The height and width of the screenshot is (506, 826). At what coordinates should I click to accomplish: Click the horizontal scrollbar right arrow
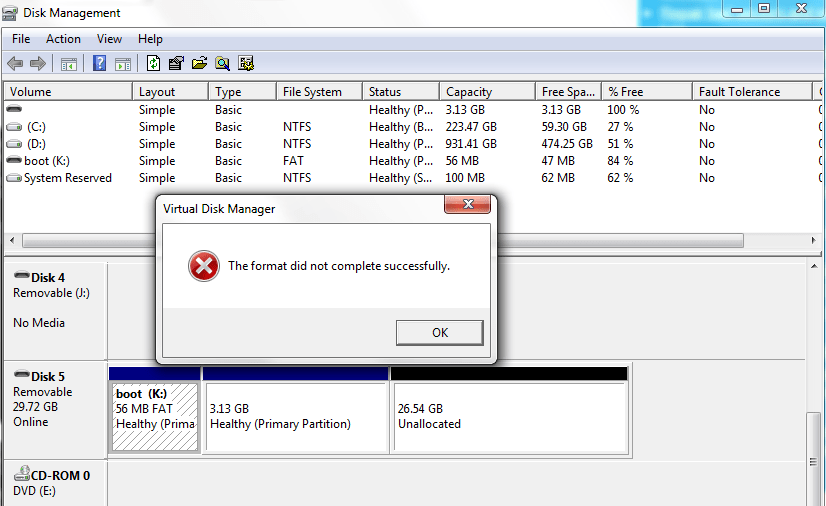click(814, 240)
